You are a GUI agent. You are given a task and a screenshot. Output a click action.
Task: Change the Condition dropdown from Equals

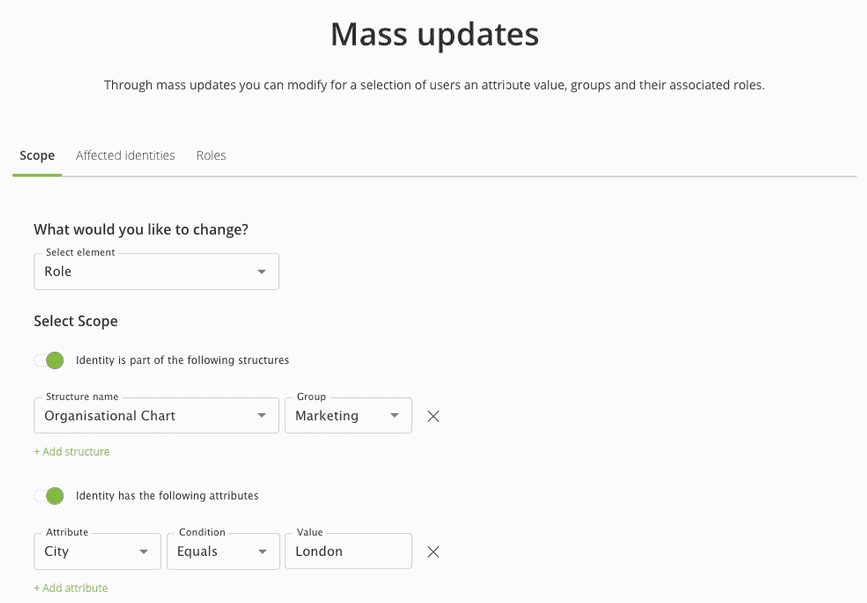pos(222,552)
